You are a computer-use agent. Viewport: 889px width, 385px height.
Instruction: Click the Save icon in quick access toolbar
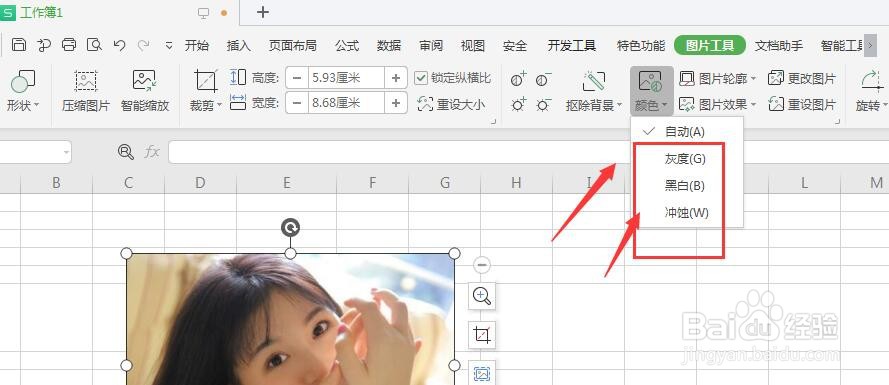click(19, 45)
